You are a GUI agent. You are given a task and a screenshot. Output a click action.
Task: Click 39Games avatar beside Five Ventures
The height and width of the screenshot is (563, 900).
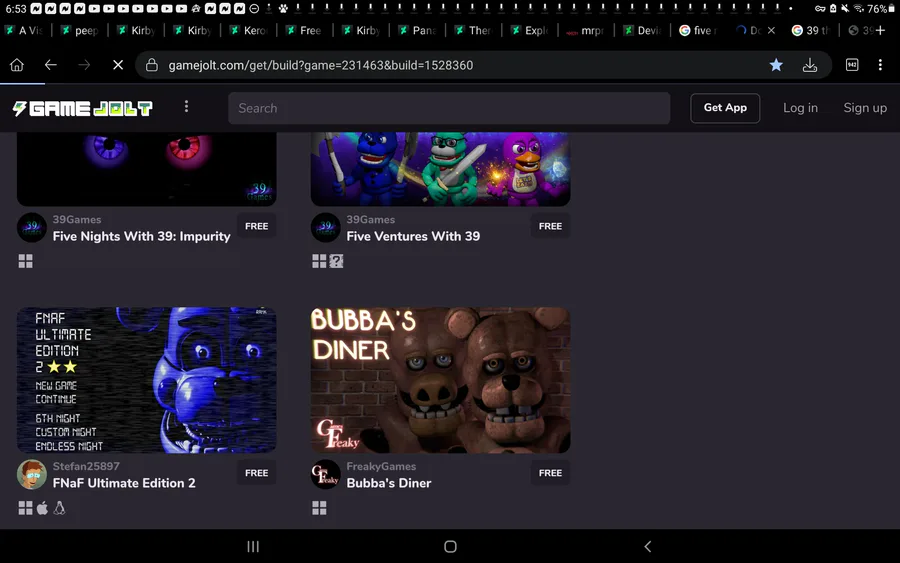pos(325,228)
